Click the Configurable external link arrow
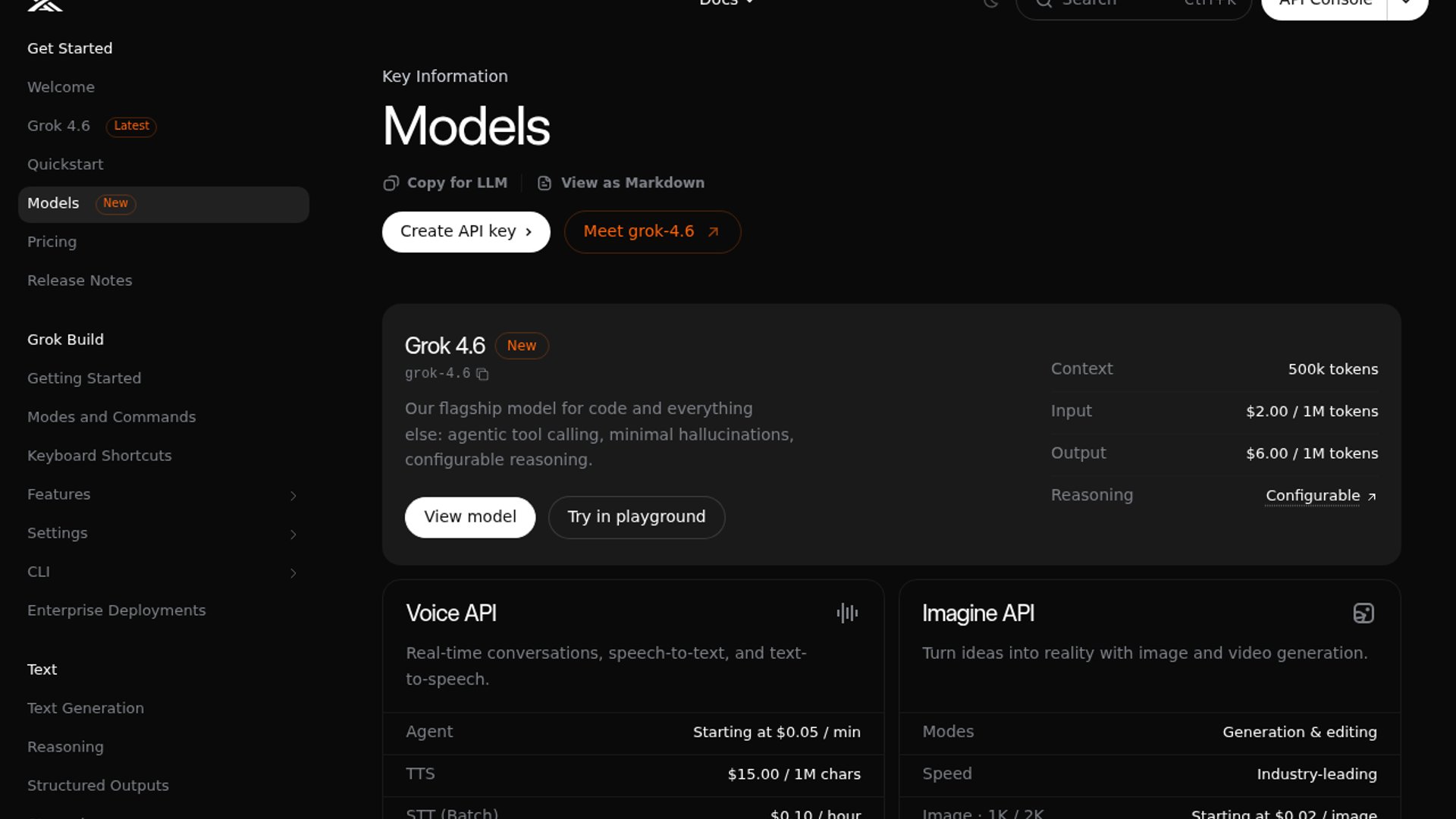The height and width of the screenshot is (819, 1456). 1371,497
